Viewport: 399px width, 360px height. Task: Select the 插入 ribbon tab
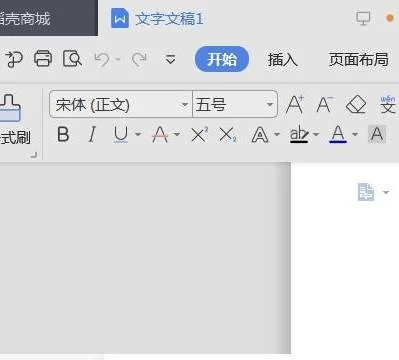[282, 60]
